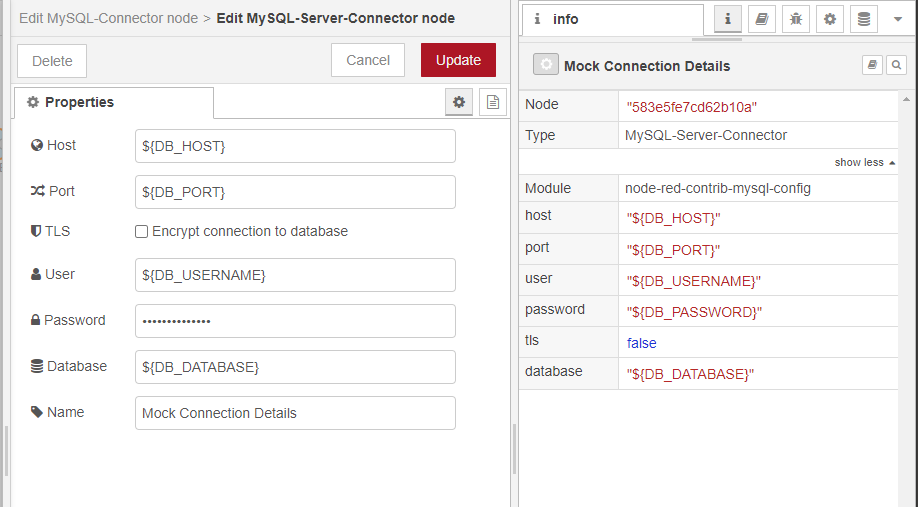
Task: Show Mock Connection Details node help
Action: pyautogui.click(x=872, y=65)
